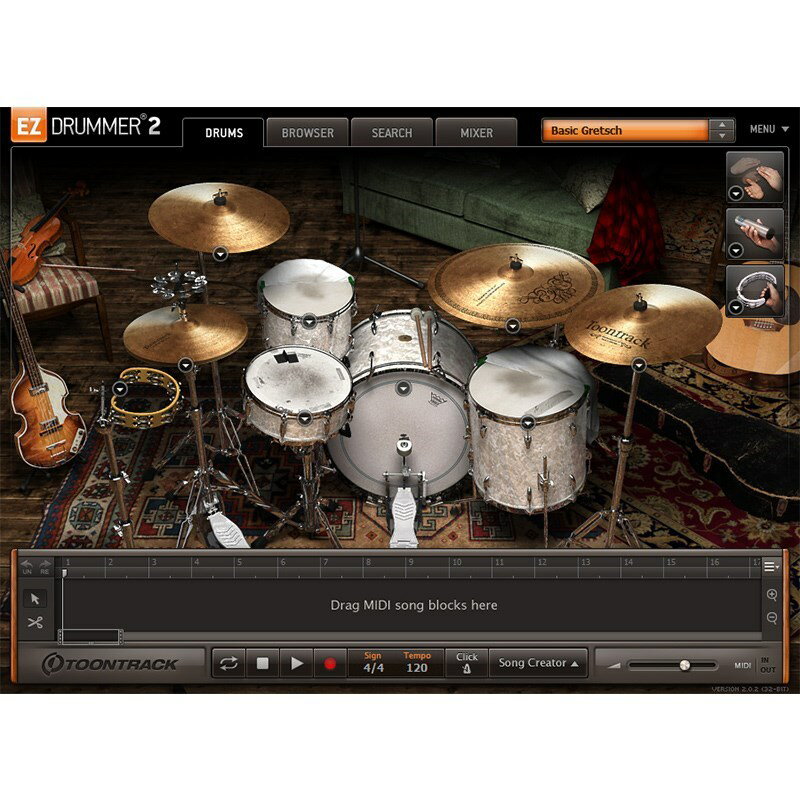Click the 120 tempo field
Image resolution: width=800 pixels, height=800 pixels.
416,667
